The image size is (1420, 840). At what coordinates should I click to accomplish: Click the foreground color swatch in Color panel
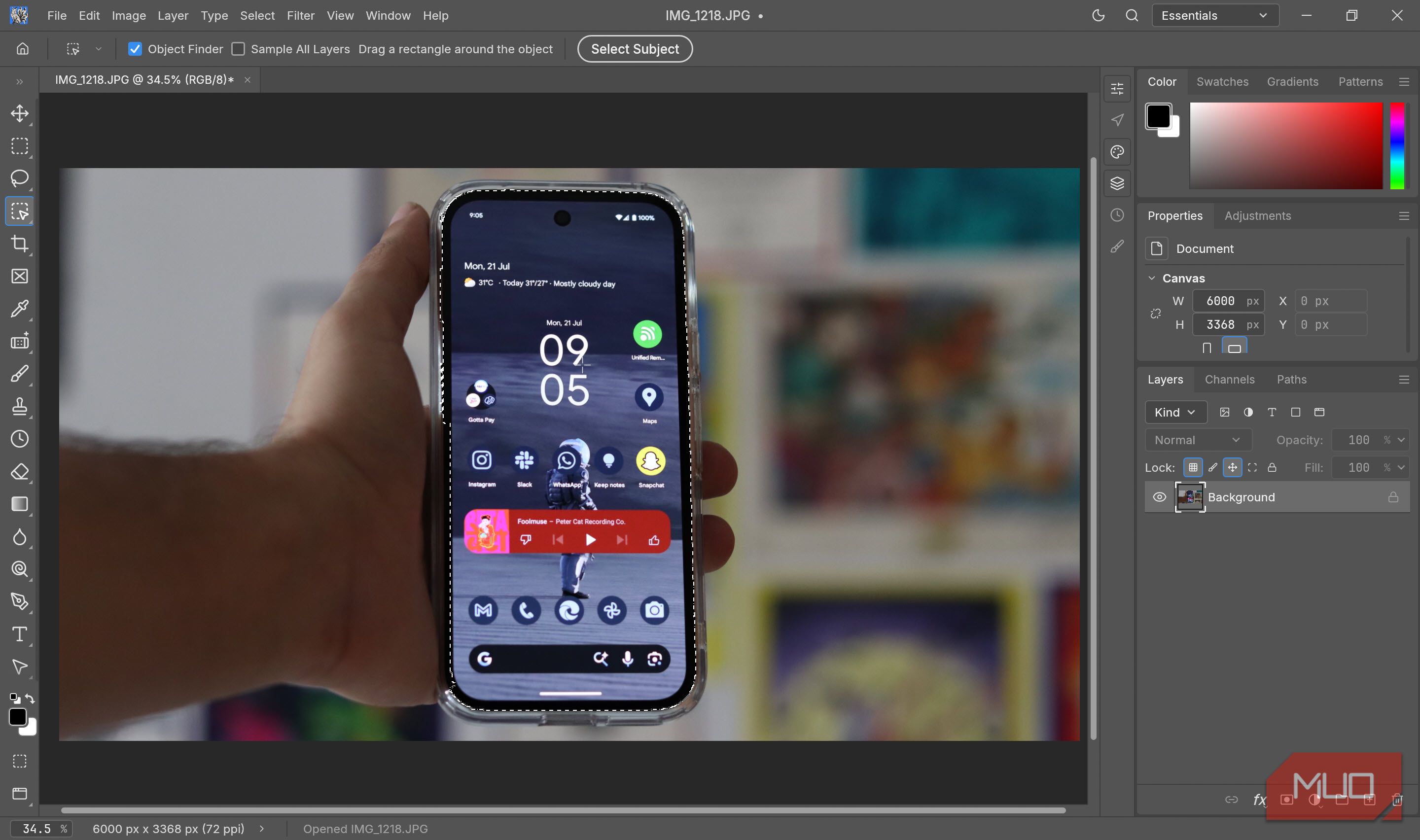coord(1158,116)
